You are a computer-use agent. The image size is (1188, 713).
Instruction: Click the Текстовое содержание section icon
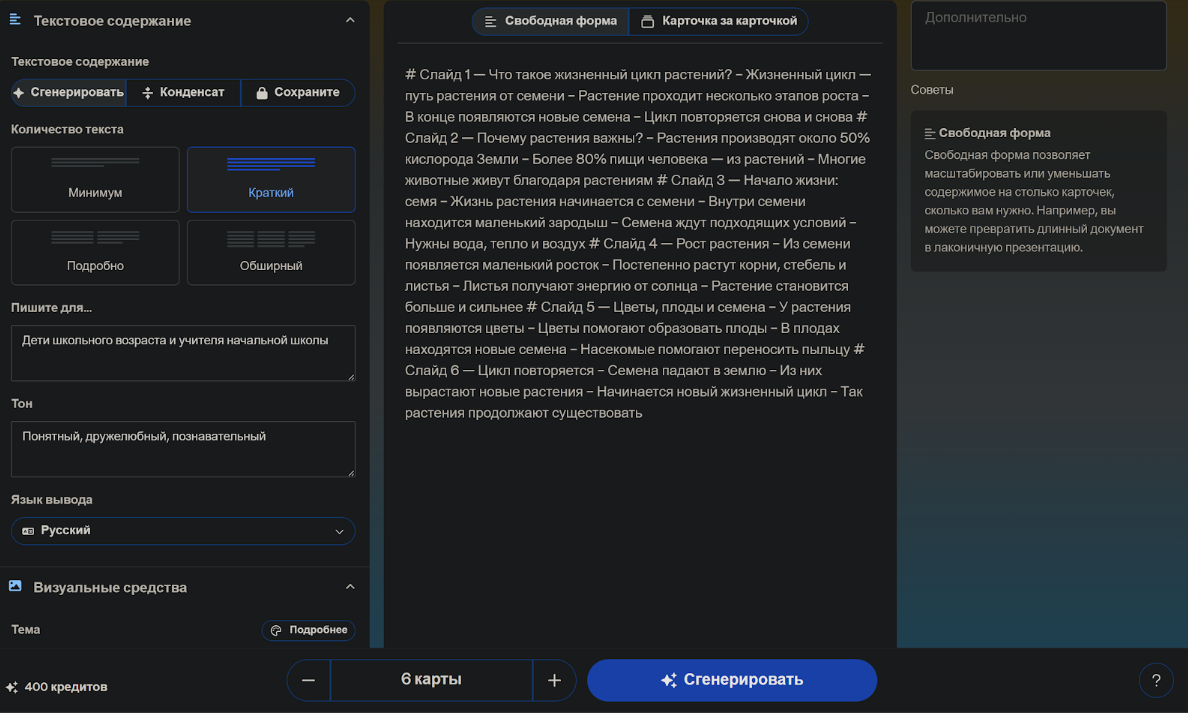coord(15,20)
